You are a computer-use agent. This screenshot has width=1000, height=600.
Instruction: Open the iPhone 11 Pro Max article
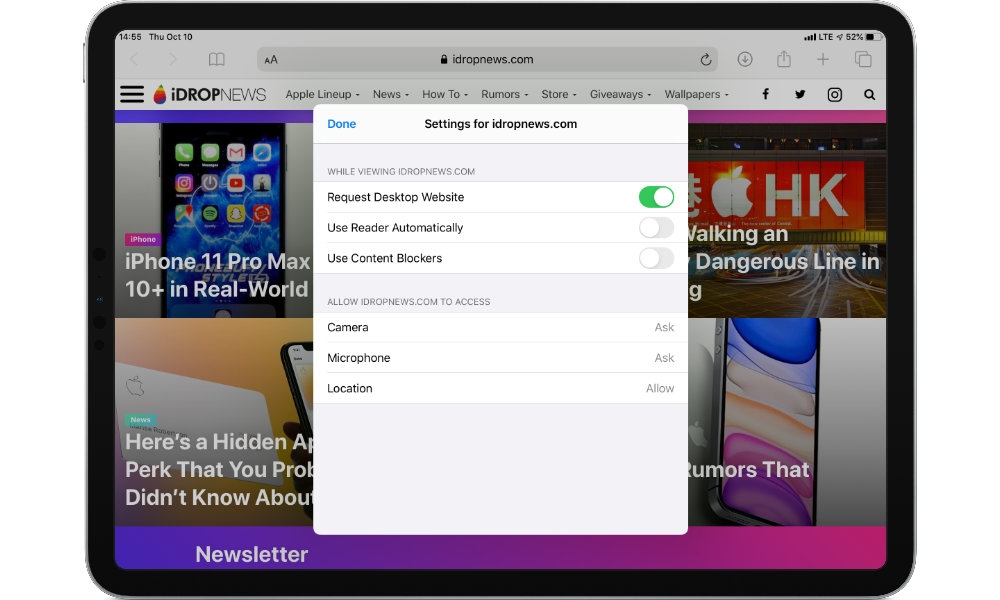tap(214, 220)
